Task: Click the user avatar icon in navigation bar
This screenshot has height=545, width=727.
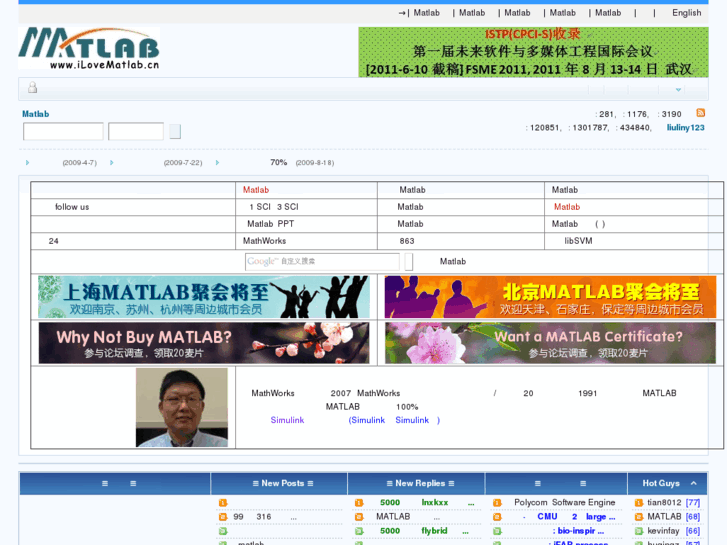Action: [32, 87]
